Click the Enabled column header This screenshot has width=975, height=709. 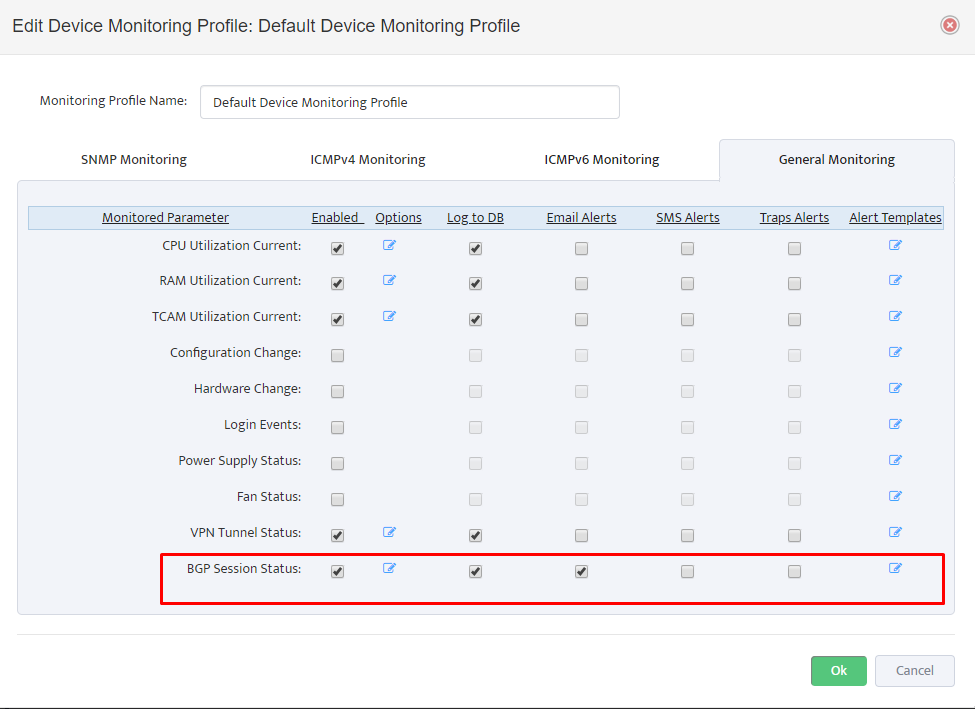tap(337, 218)
